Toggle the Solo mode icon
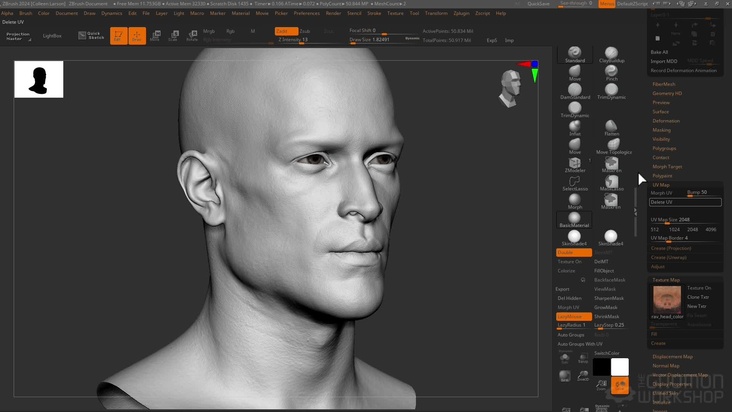Screen dimensions: 732x412 coord(565,358)
